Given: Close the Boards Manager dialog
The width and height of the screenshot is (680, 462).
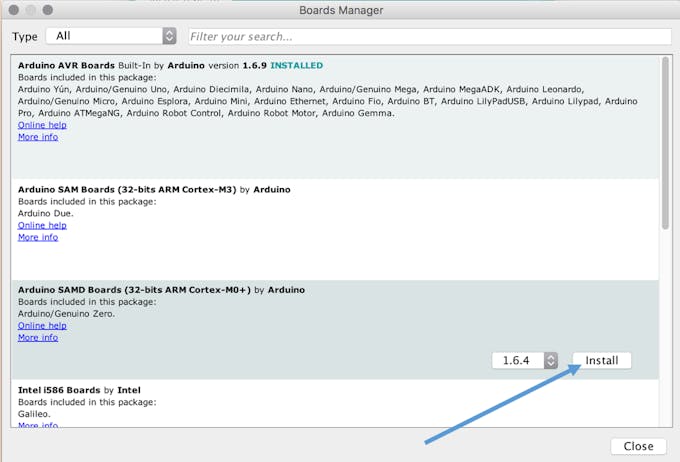Looking at the screenshot, I should click(x=638, y=446).
